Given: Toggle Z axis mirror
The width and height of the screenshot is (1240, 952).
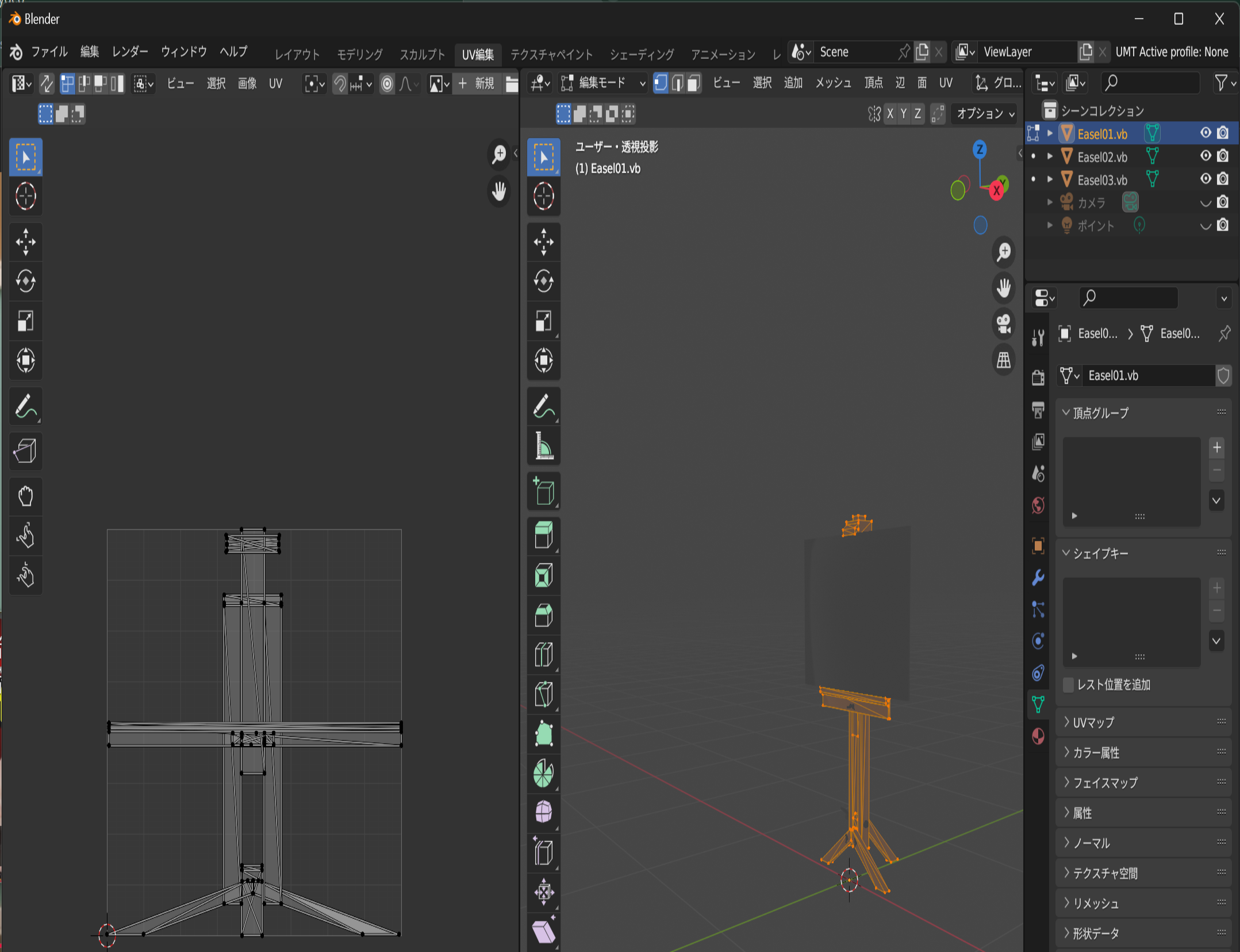Looking at the screenshot, I should tap(917, 114).
